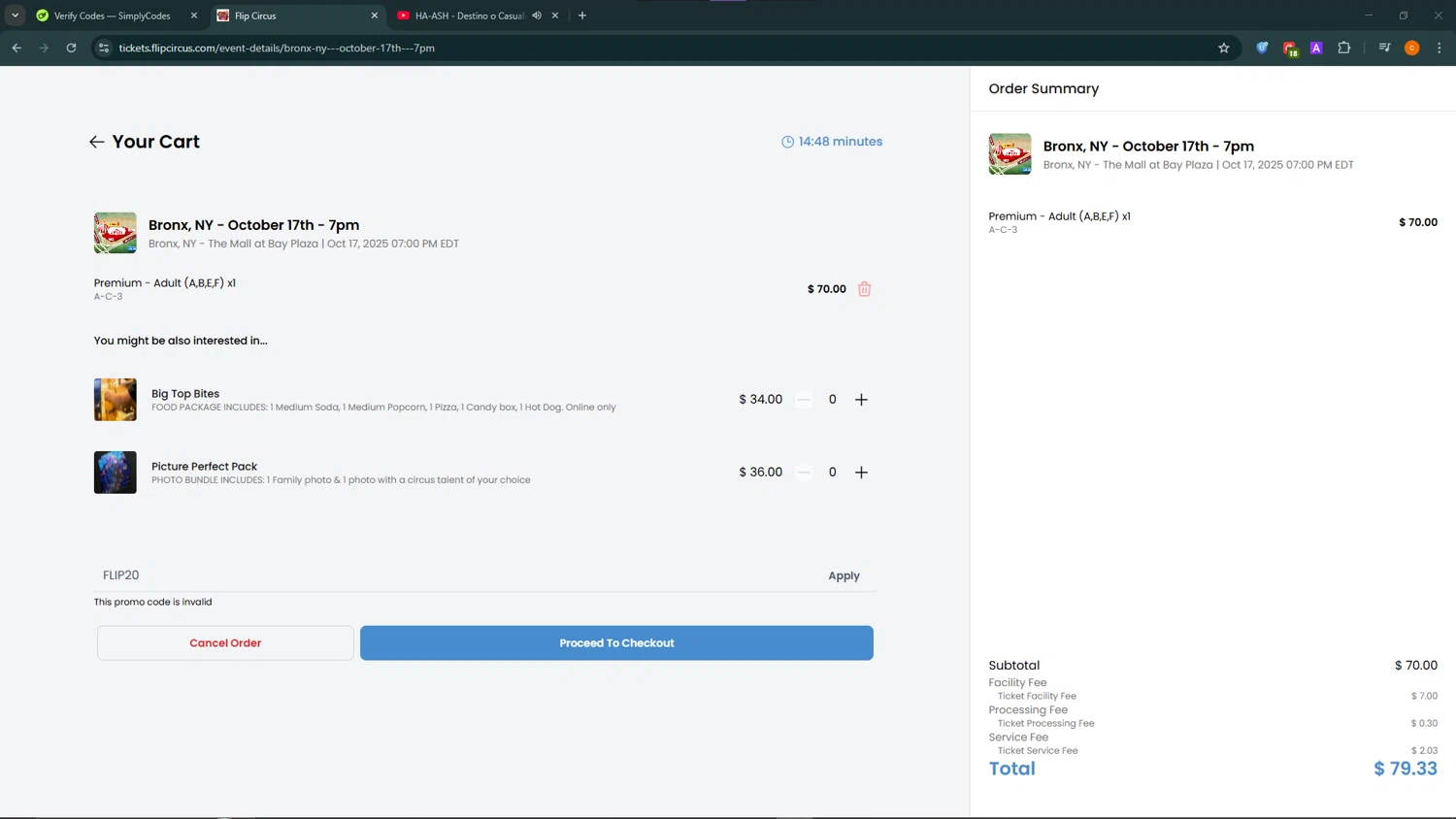View site information icon in address bar
1456x819 pixels.
tap(104, 48)
